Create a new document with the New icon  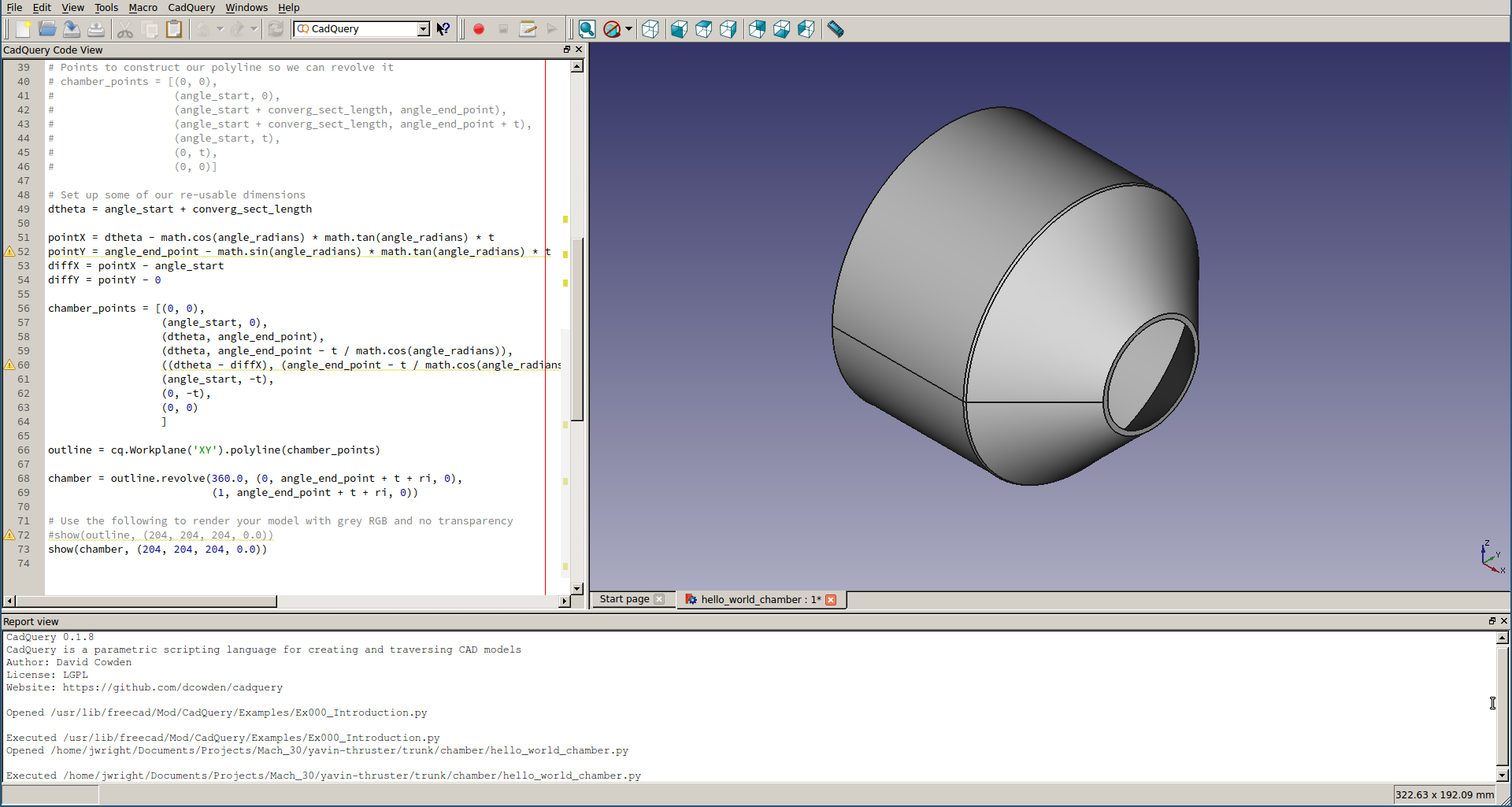tap(23, 29)
